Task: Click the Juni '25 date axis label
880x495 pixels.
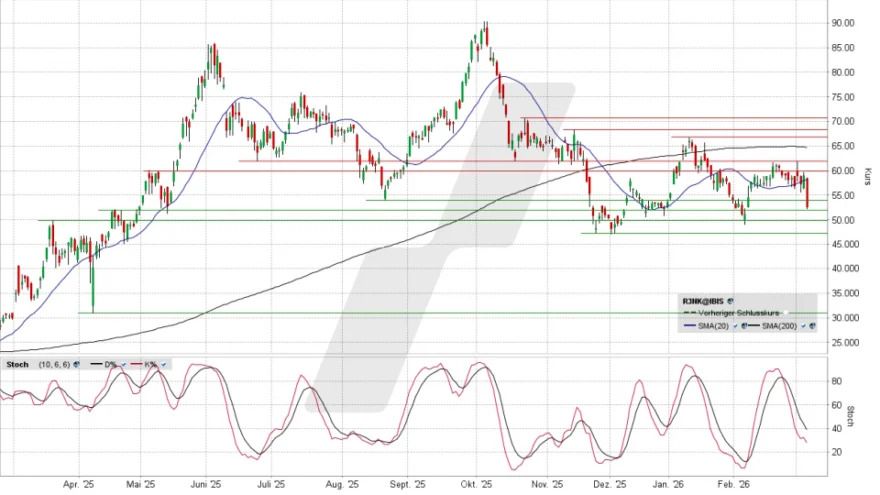Action: point(204,483)
